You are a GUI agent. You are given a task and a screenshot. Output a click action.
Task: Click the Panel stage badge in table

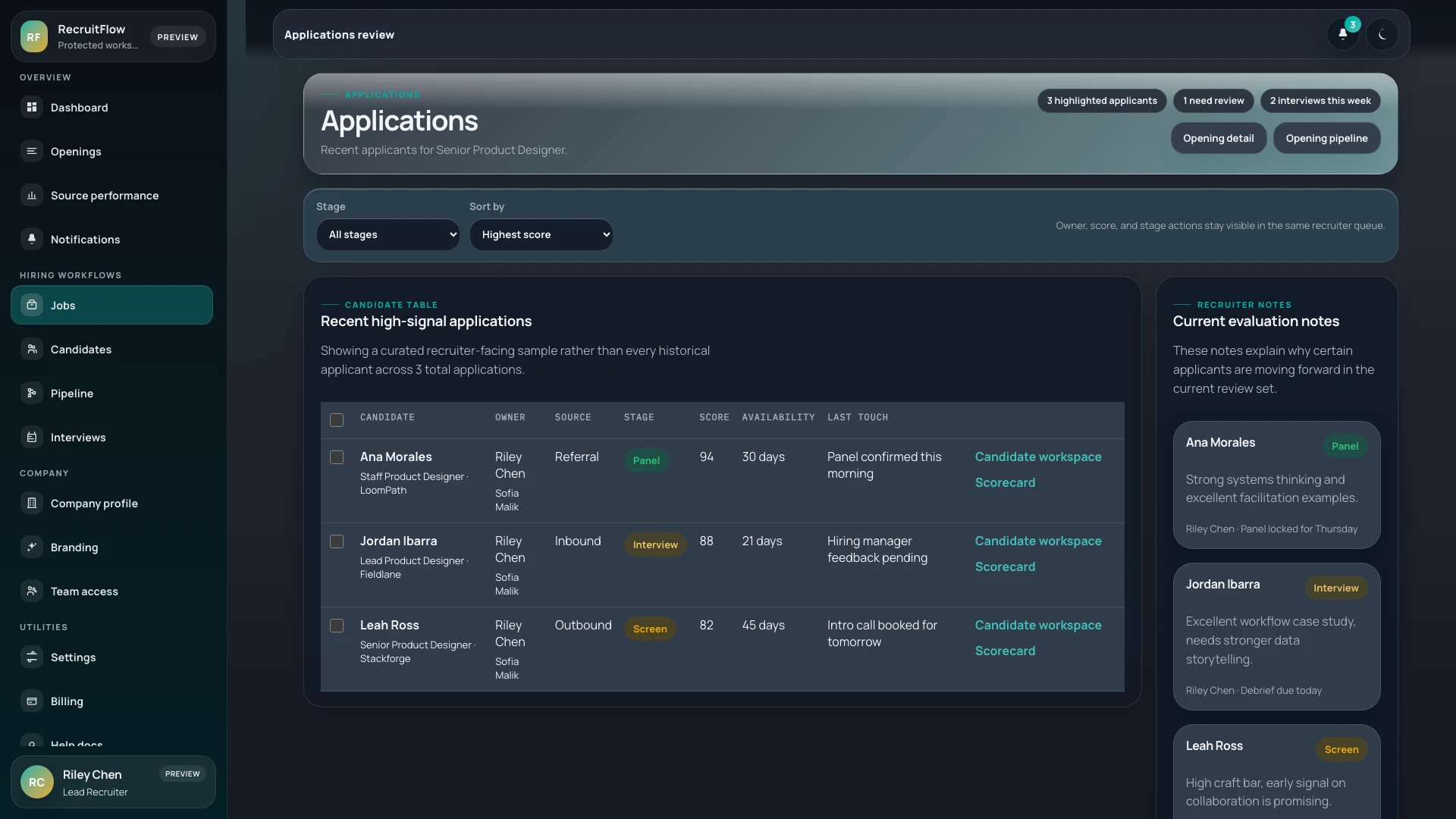[x=646, y=460]
